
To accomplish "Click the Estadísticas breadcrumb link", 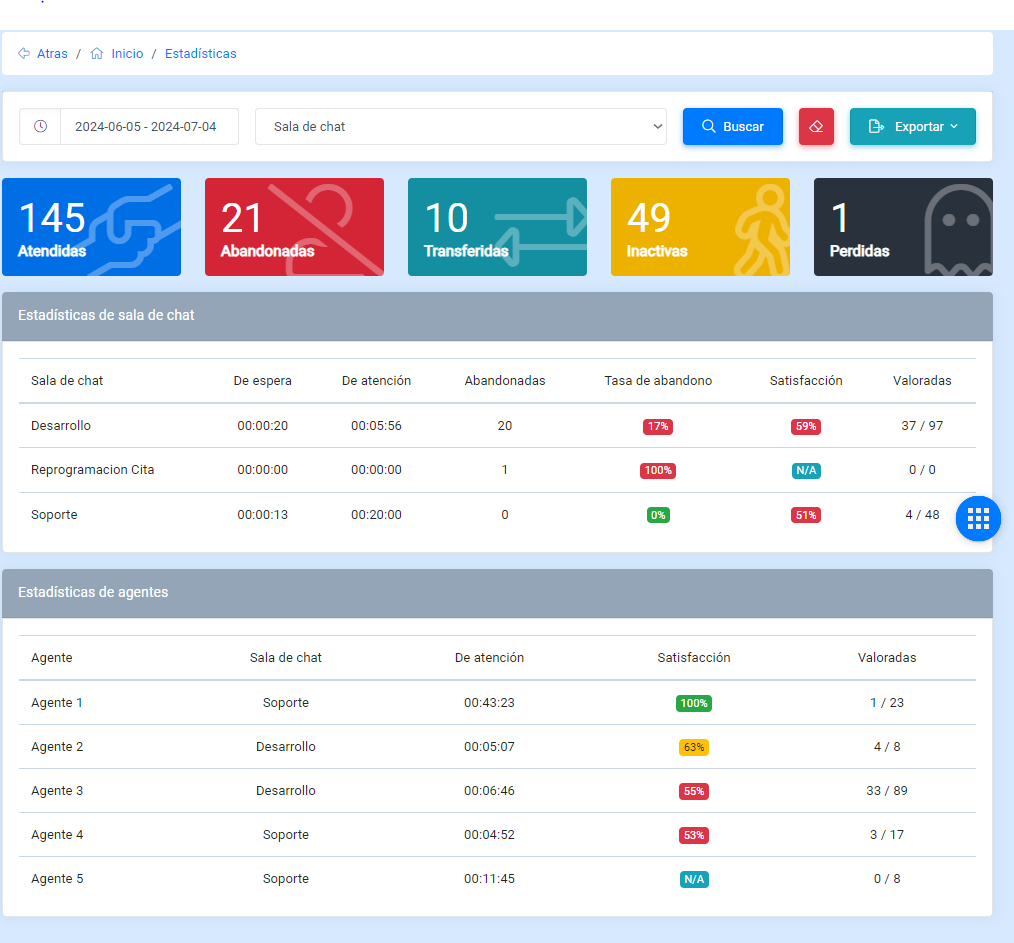I will coord(200,54).
